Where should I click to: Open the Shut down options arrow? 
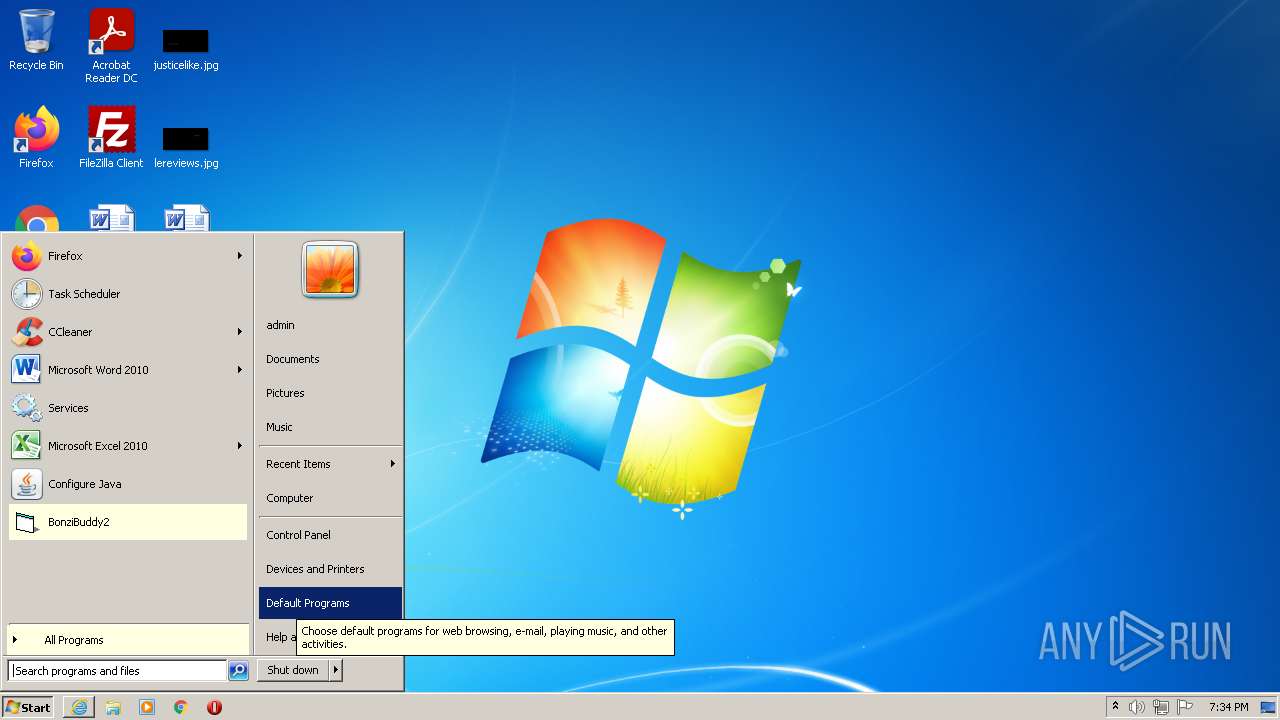335,670
